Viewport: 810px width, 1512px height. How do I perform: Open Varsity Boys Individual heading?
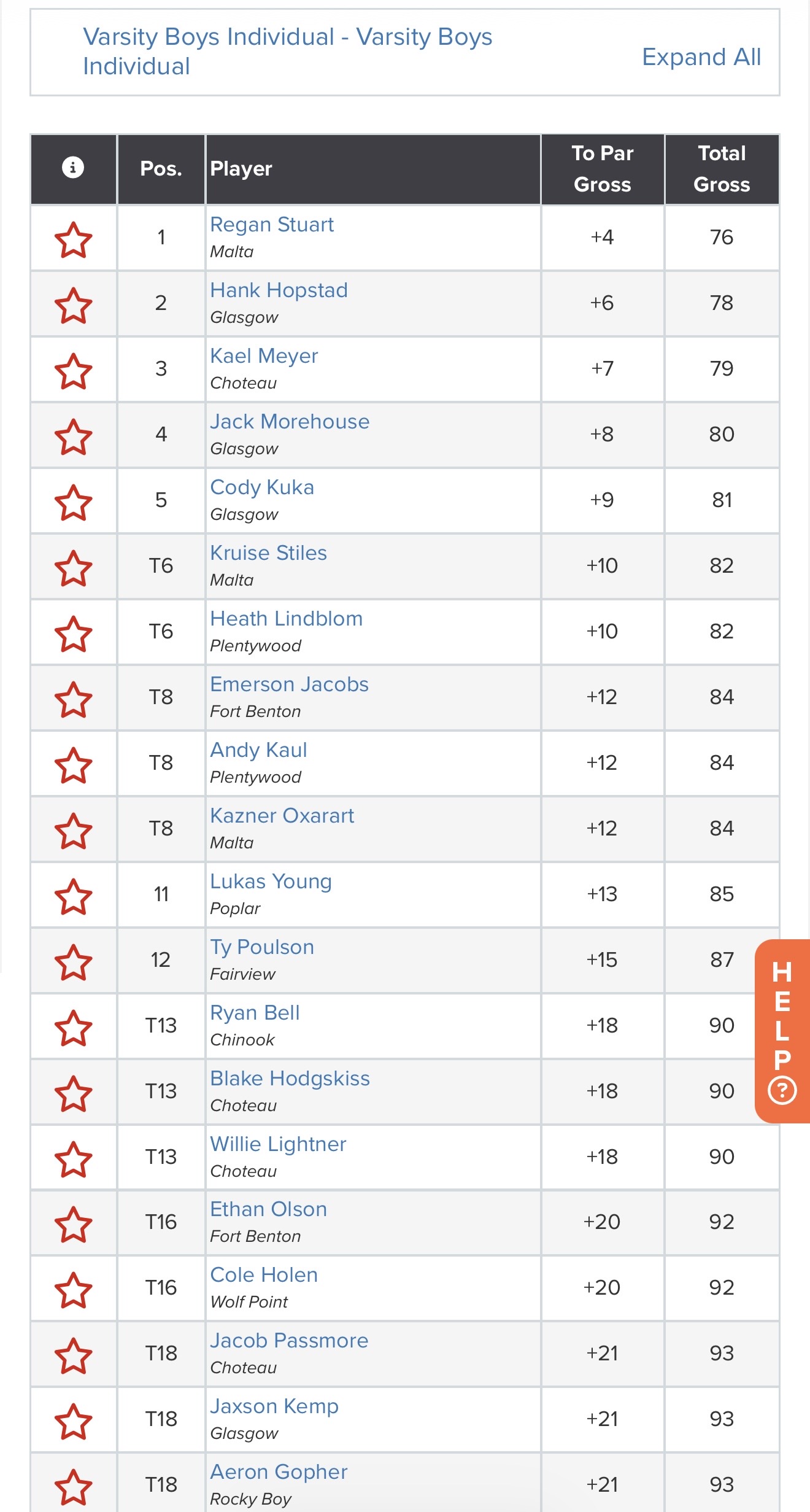(287, 52)
